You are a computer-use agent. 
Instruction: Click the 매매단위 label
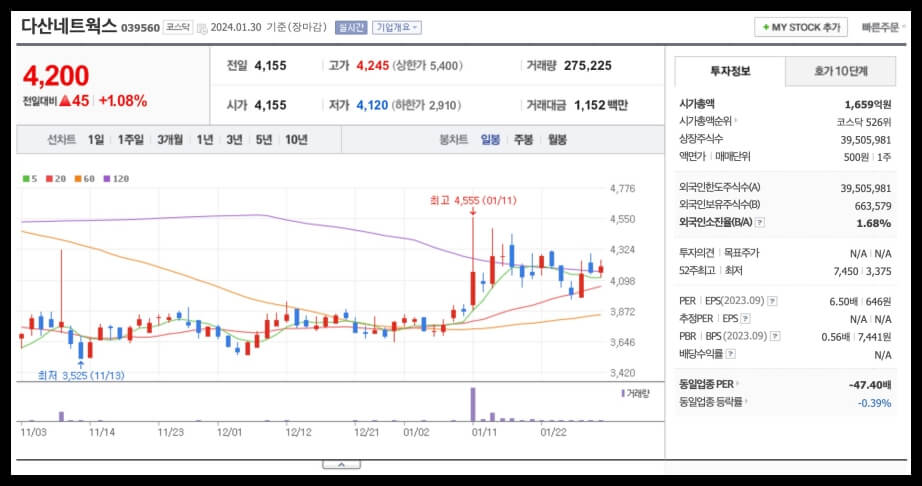pyautogui.click(x=733, y=157)
